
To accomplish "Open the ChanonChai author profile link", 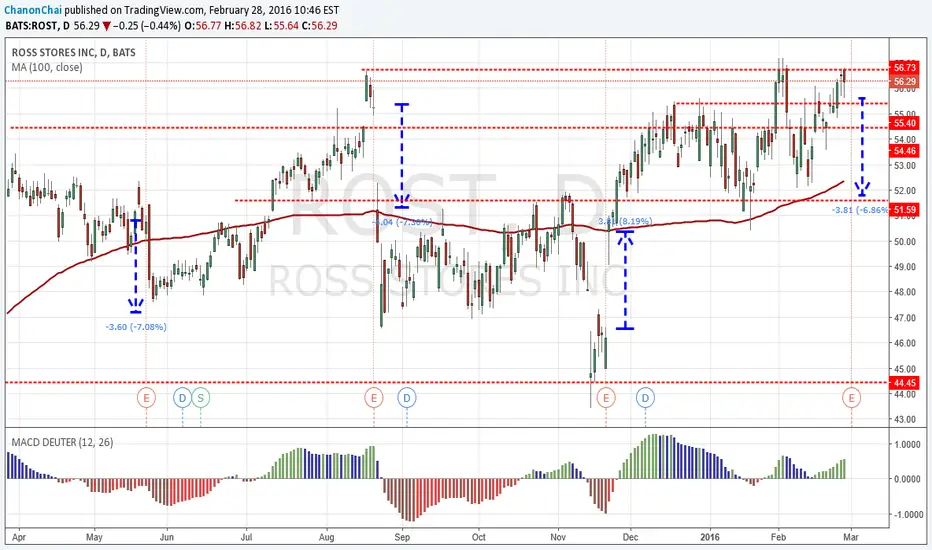I will coord(33,10).
